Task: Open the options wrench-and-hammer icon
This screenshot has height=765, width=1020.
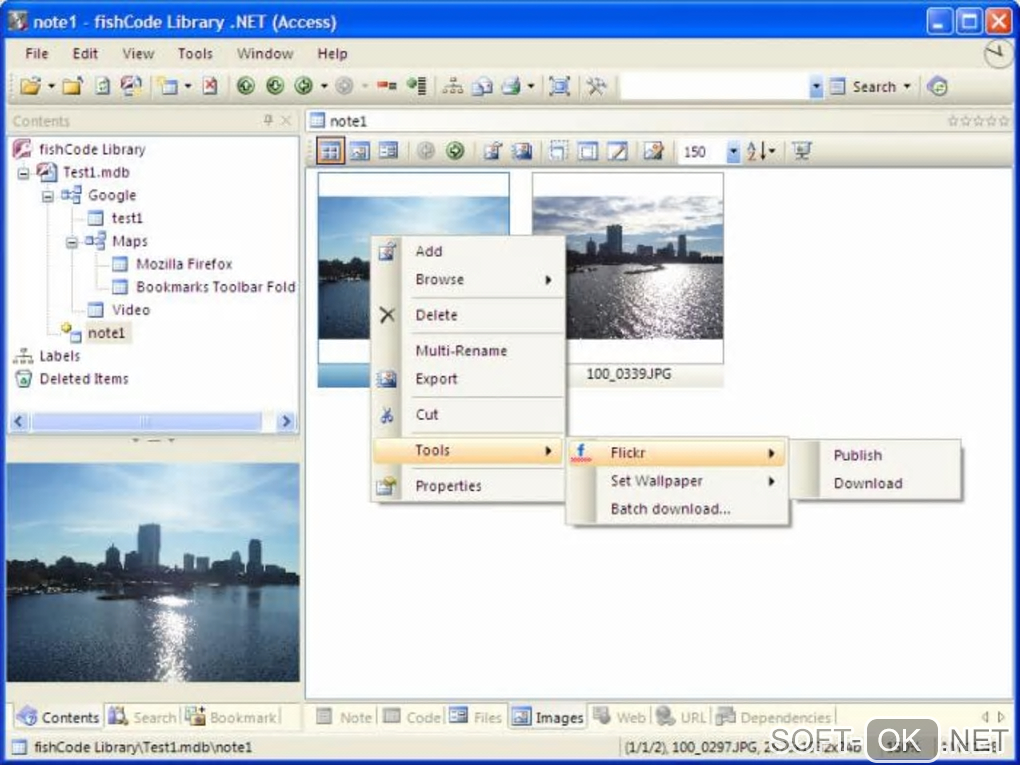Action: pyautogui.click(x=596, y=86)
